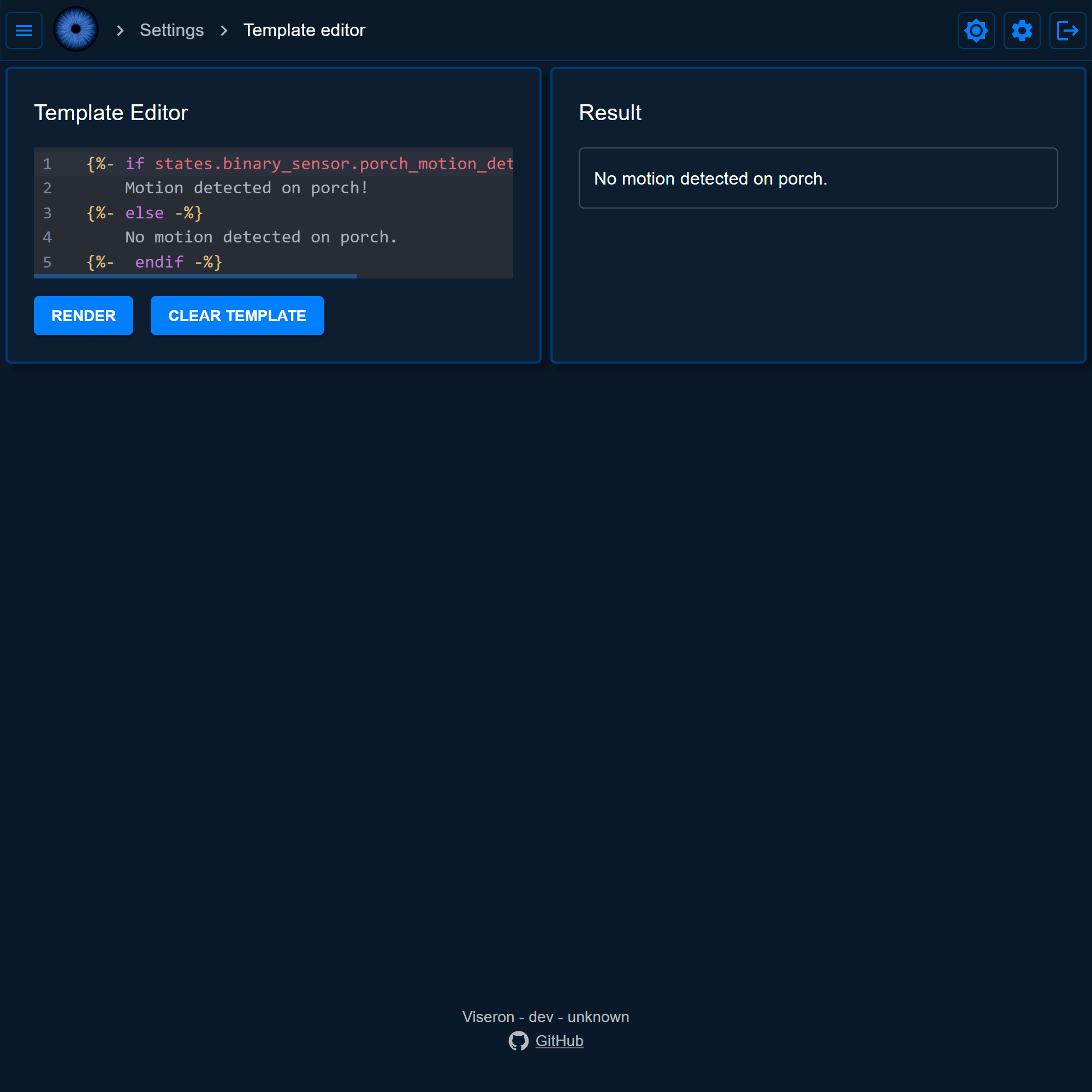This screenshot has width=1092, height=1092.
Task: Place cursor on "Motion detected on porch!" line
Action: pyautogui.click(x=246, y=188)
